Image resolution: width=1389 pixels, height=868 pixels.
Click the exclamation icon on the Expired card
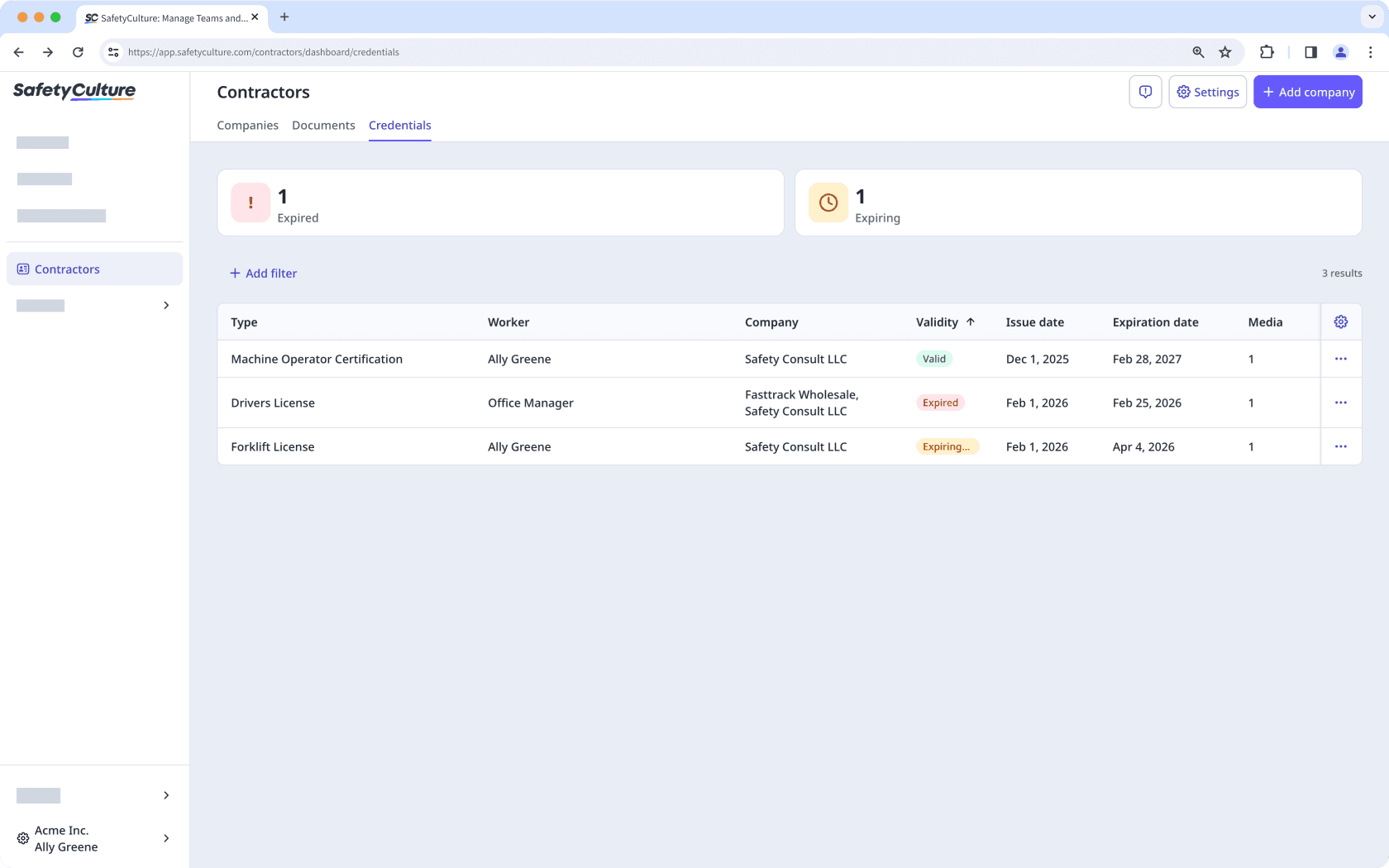[250, 203]
